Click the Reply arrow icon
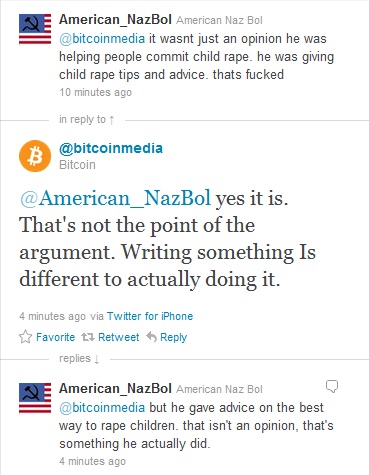The image size is (369, 475). click(x=151, y=337)
